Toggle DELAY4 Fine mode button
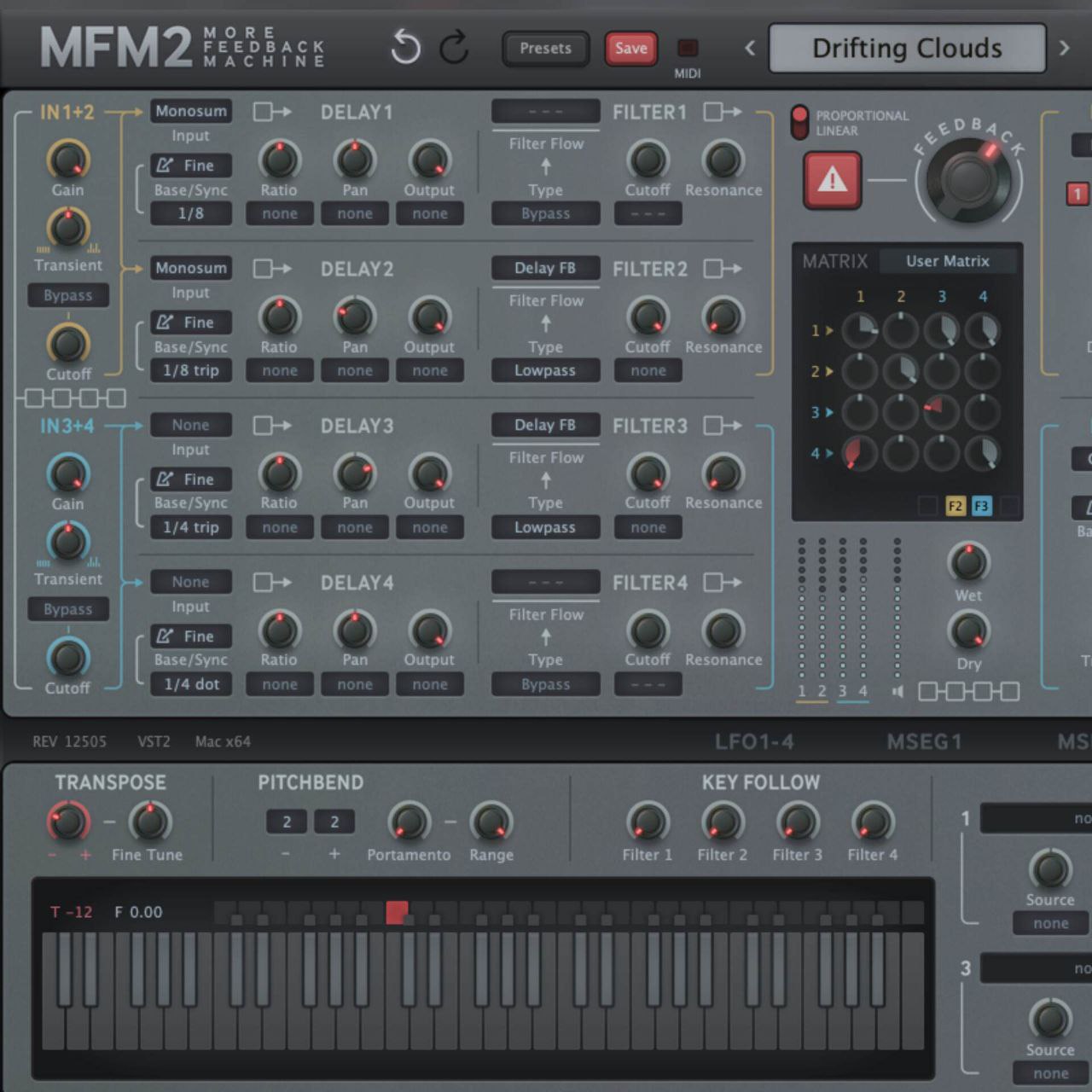 coord(191,636)
